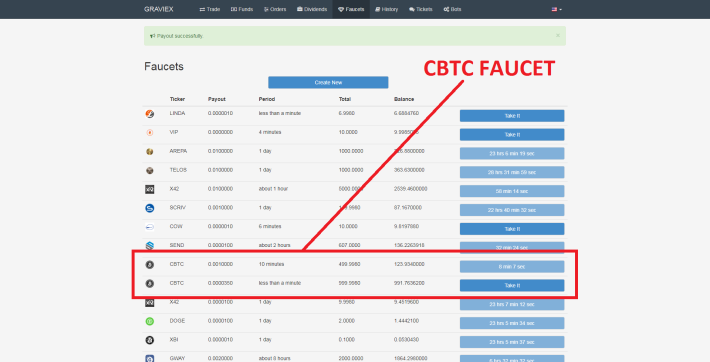Open the History menu
The height and width of the screenshot is (362, 710).
[x=386, y=9]
